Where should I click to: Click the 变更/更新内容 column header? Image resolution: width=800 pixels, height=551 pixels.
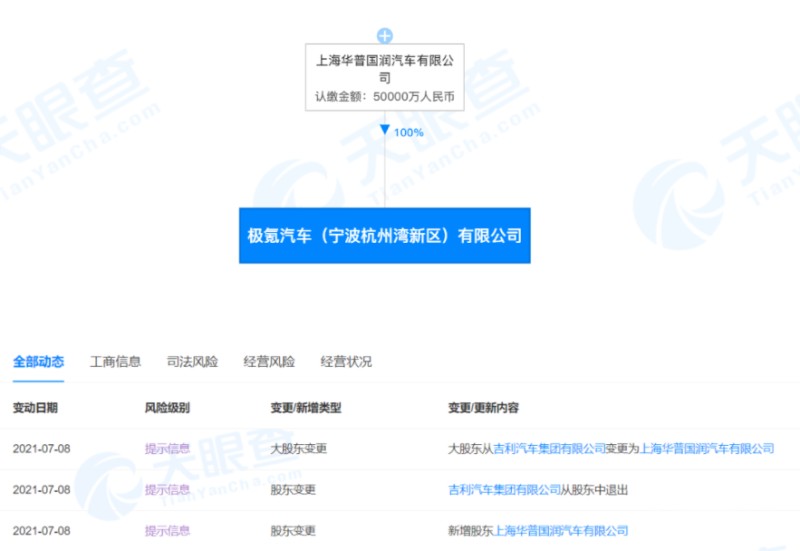pos(483,408)
